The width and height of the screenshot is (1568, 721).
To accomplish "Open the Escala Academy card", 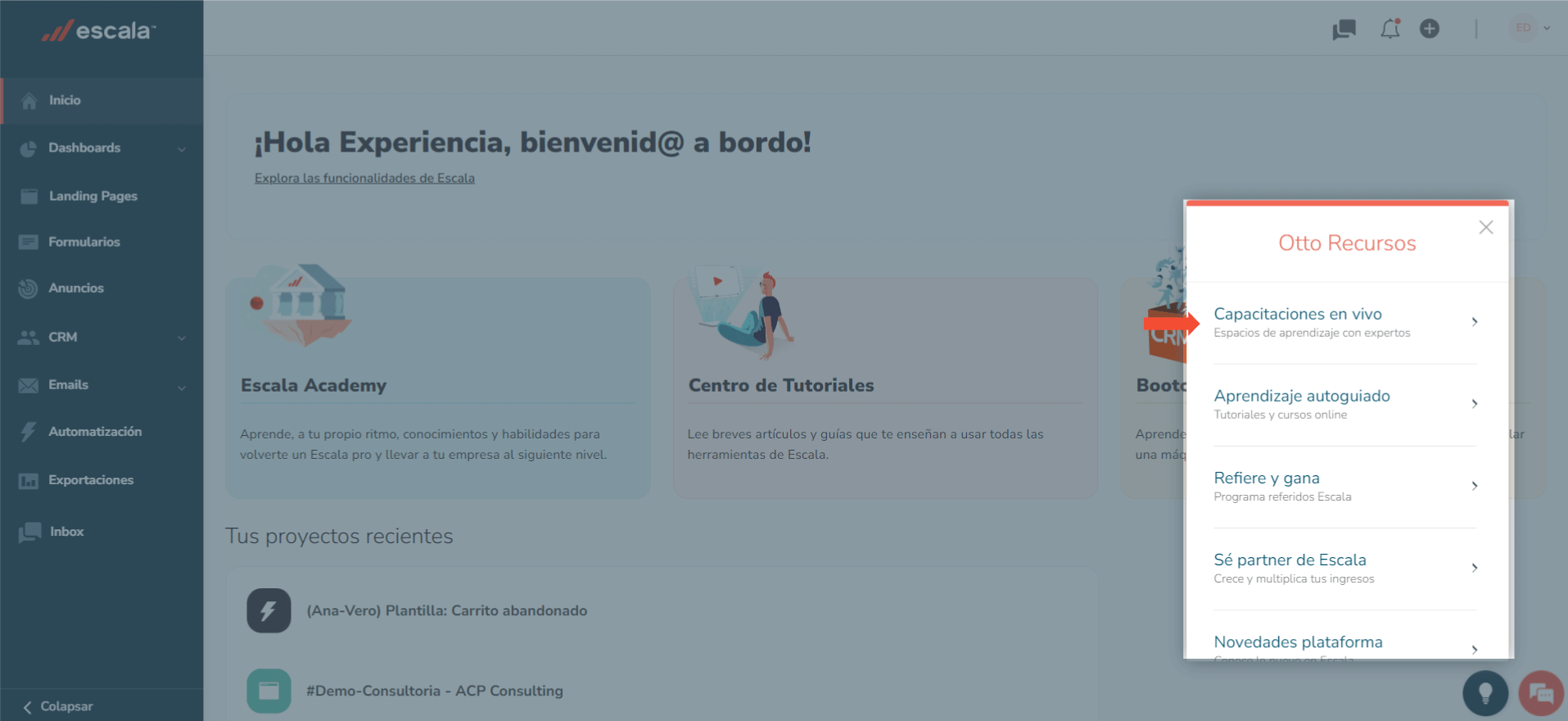I will [x=438, y=388].
